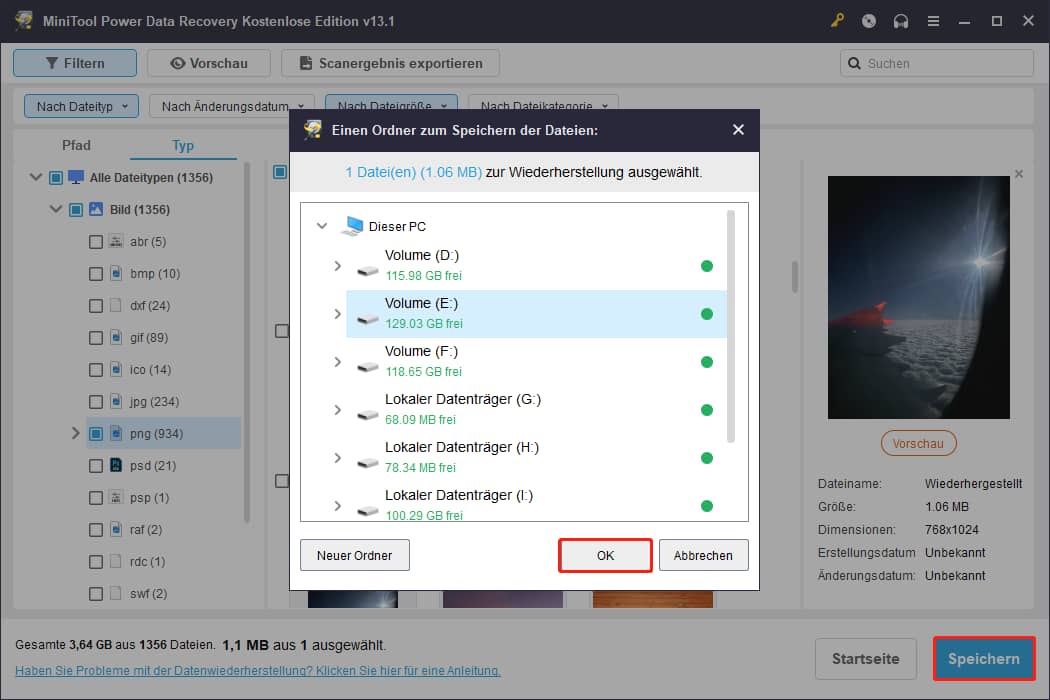Click the ico file type icon
This screenshot has height=700, width=1050.
point(116,369)
